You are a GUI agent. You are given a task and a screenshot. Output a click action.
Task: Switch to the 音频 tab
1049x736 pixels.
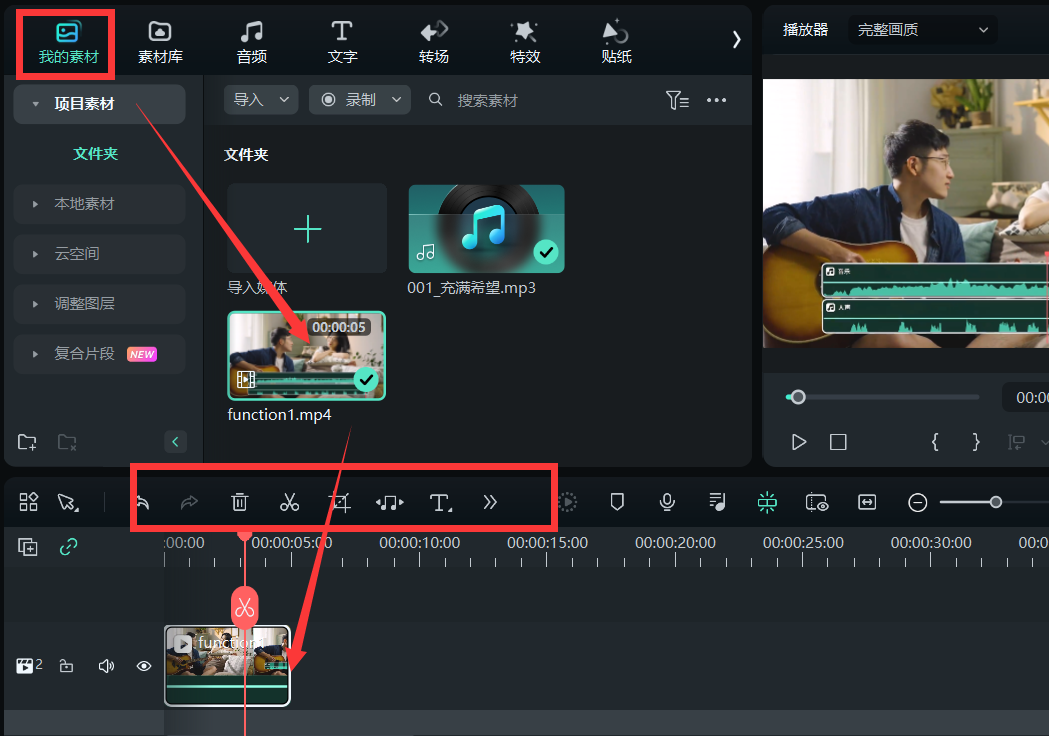252,42
